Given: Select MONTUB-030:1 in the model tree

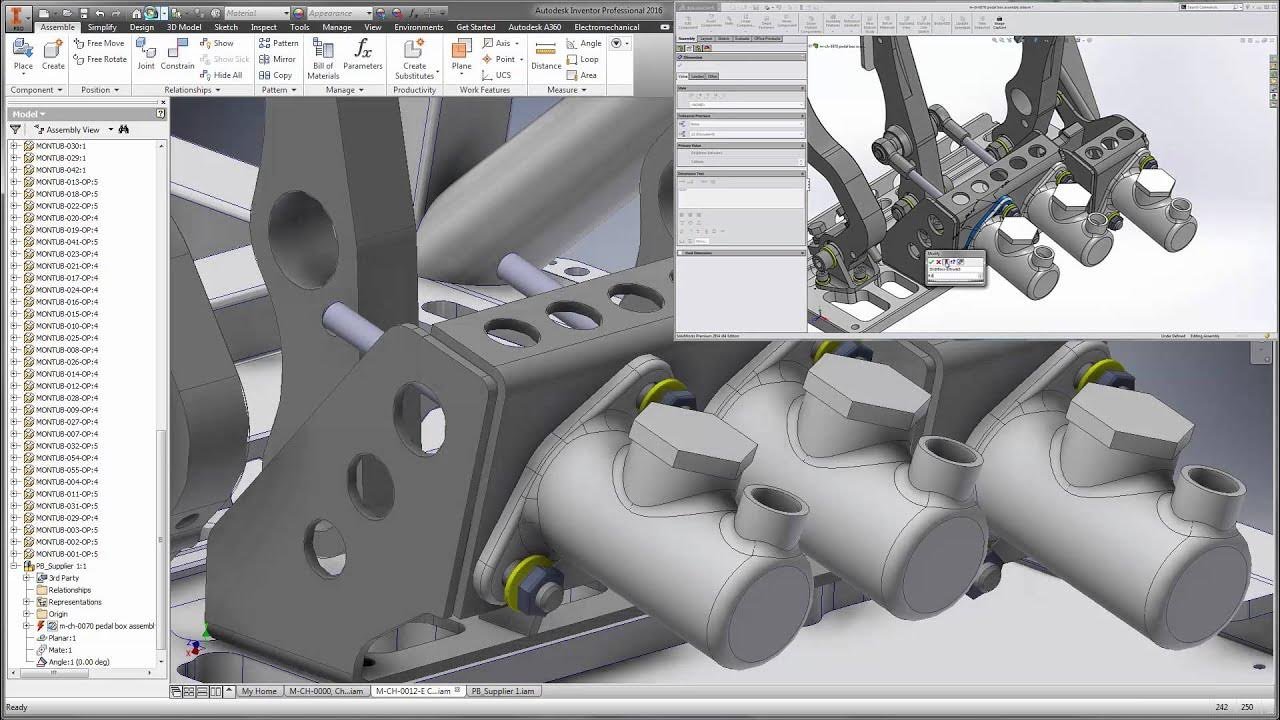Looking at the screenshot, I should [x=60, y=146].
